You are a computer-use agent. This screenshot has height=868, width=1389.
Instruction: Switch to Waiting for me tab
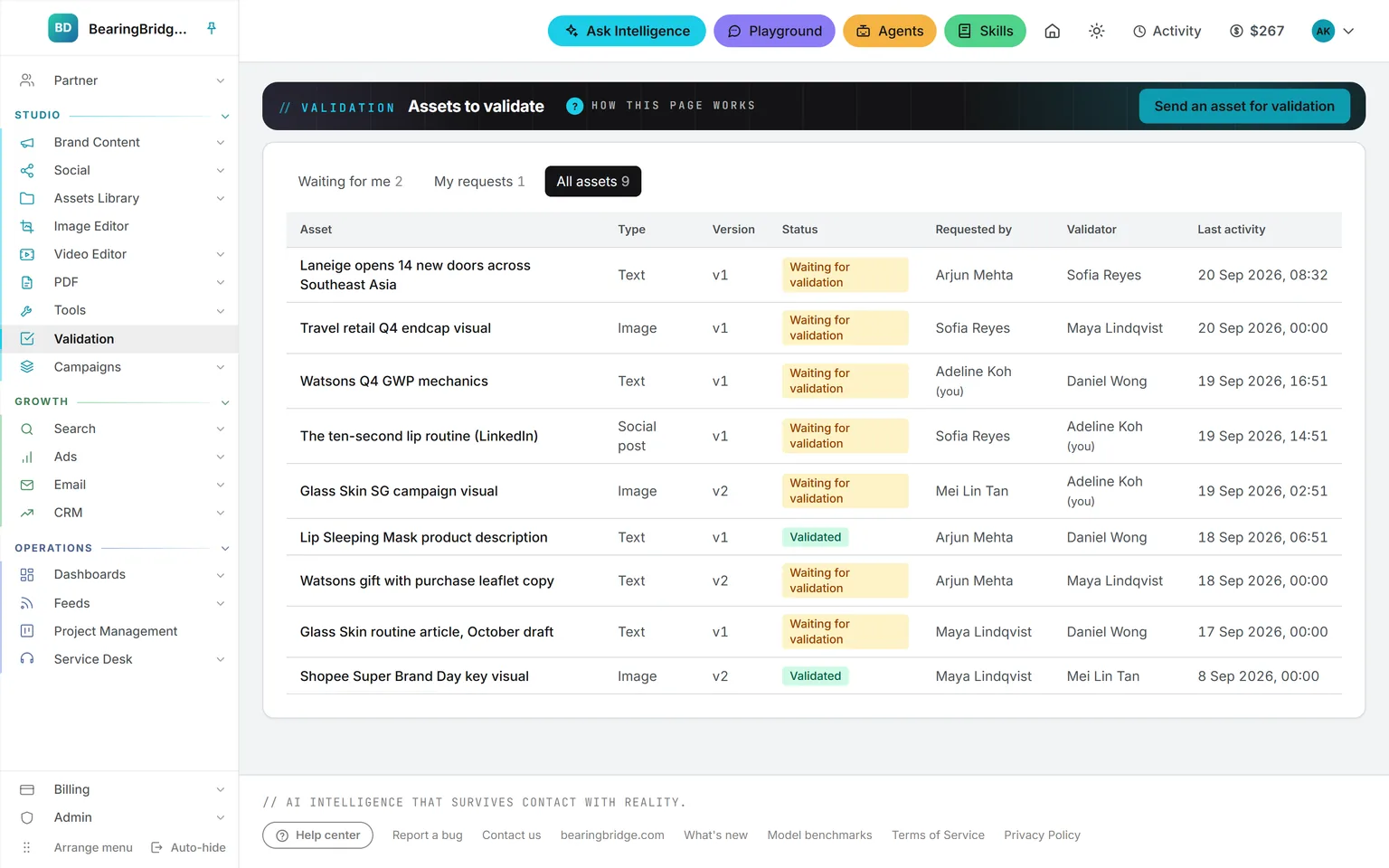pyautogui.click(x=350, y=182)
